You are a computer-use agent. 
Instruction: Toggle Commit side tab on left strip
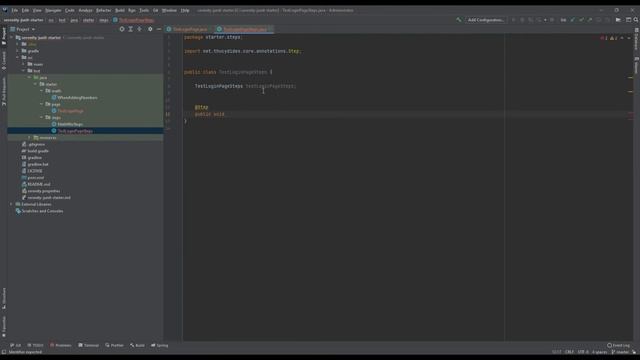(x=4, y=60)
